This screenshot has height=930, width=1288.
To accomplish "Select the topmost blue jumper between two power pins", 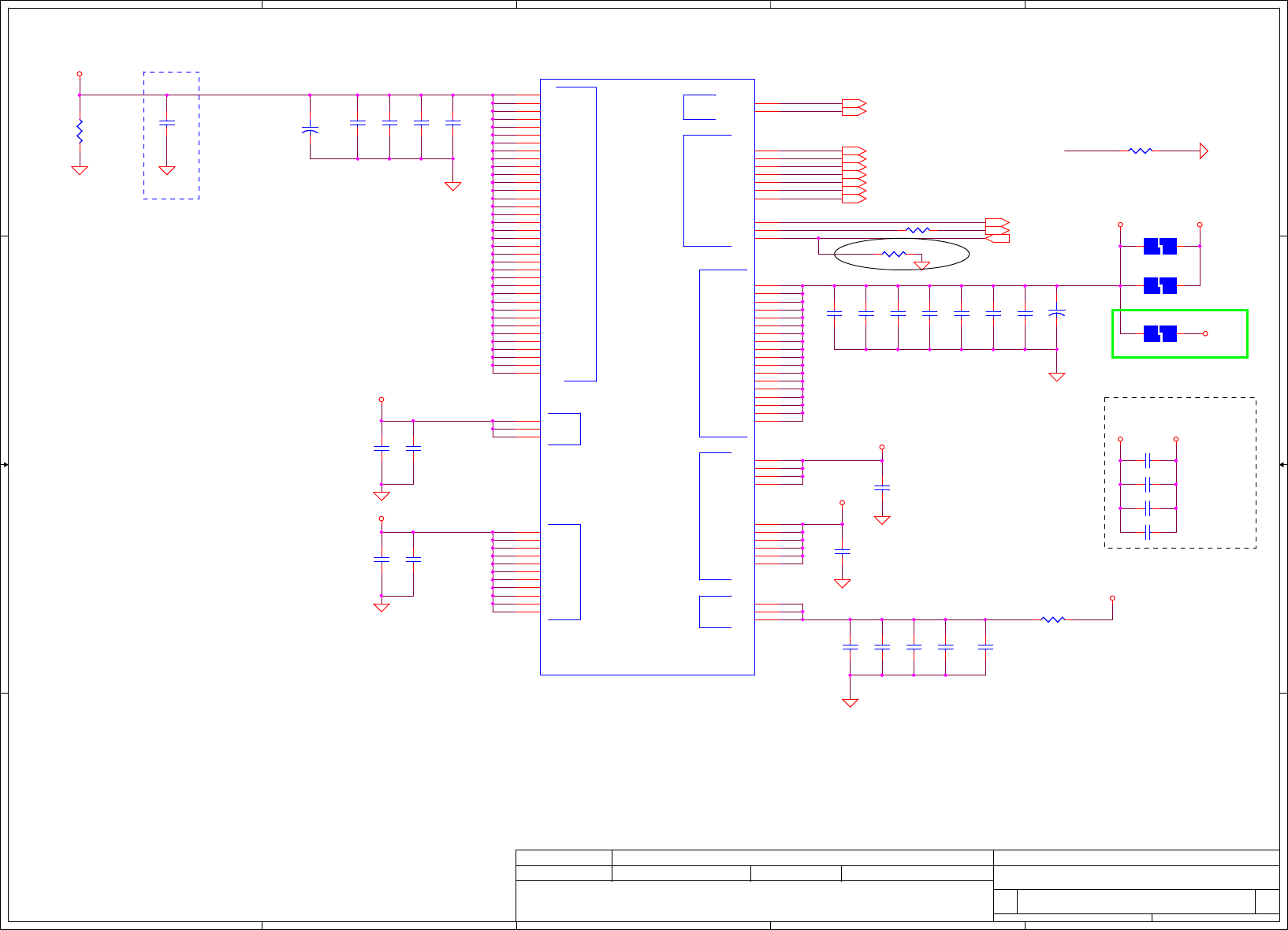I will click(x=1160, y=246).
